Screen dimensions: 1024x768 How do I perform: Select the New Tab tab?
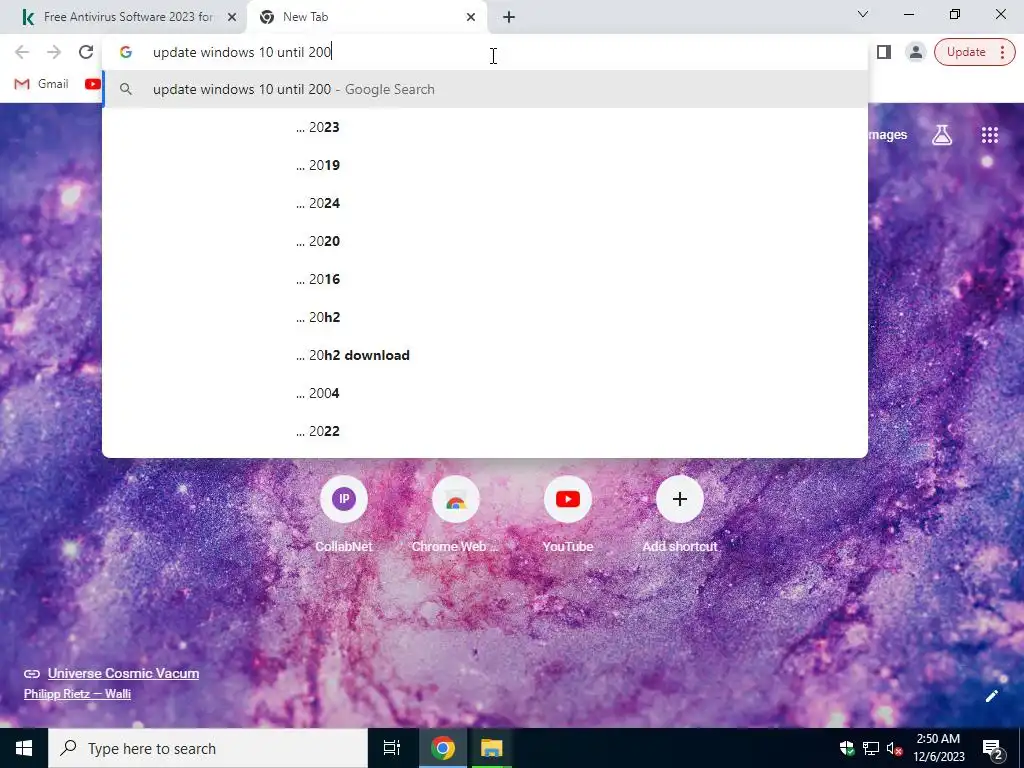[367, 18]
